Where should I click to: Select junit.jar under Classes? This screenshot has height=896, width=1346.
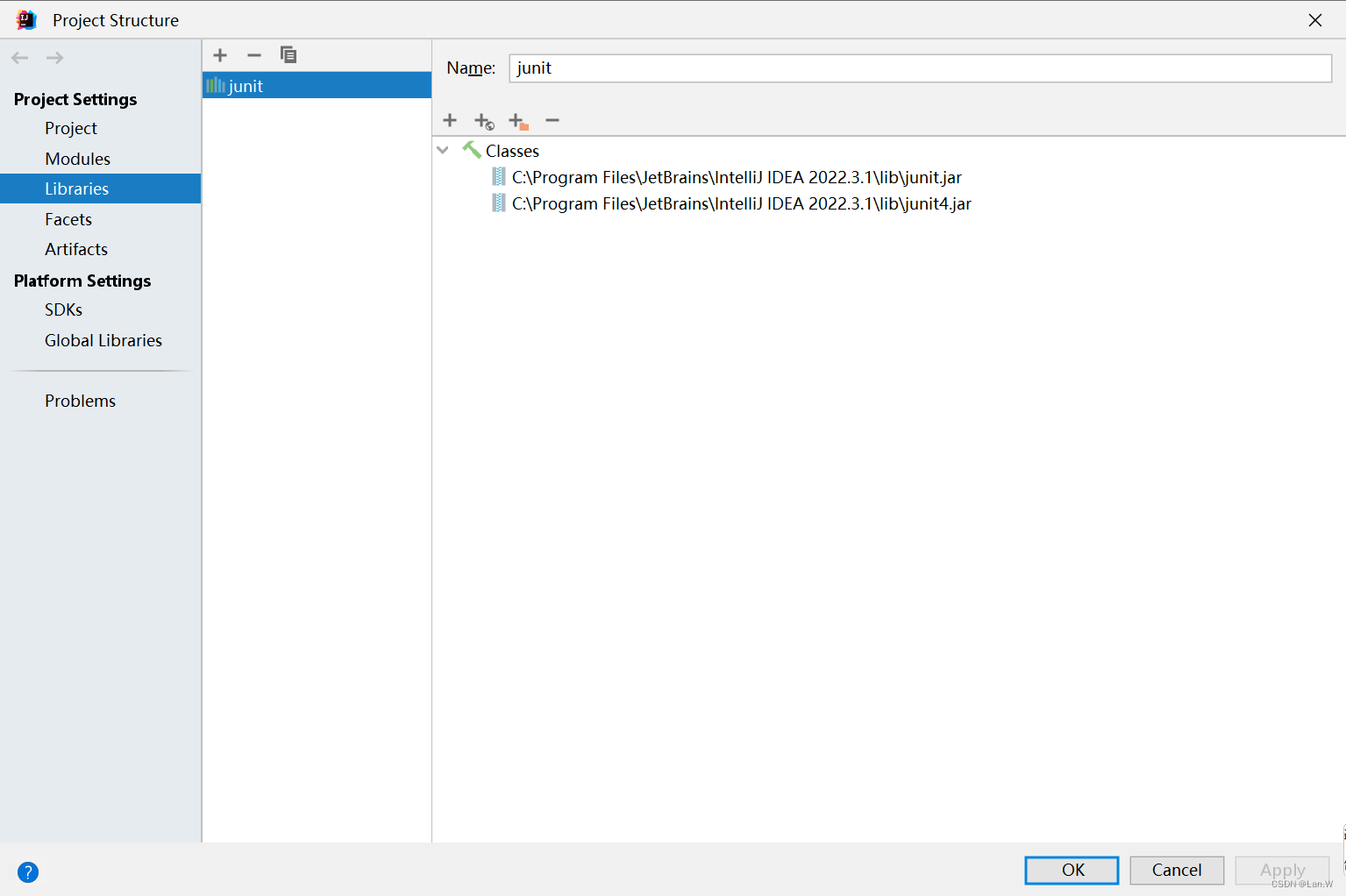[x=736, y=176]
